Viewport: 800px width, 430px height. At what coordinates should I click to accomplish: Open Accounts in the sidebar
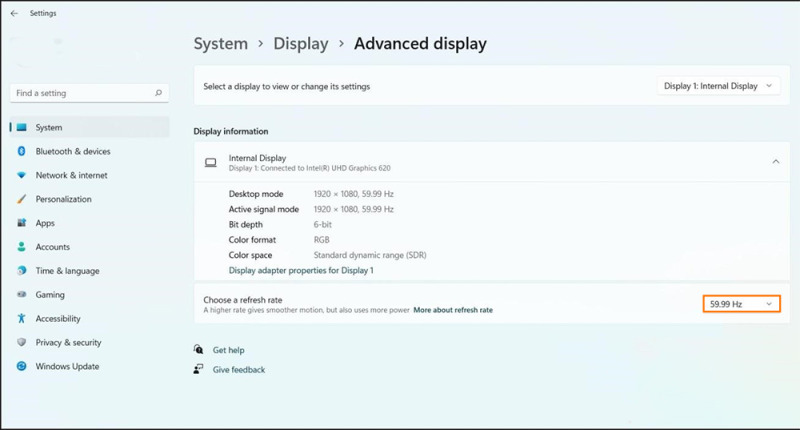pos(52,247)
